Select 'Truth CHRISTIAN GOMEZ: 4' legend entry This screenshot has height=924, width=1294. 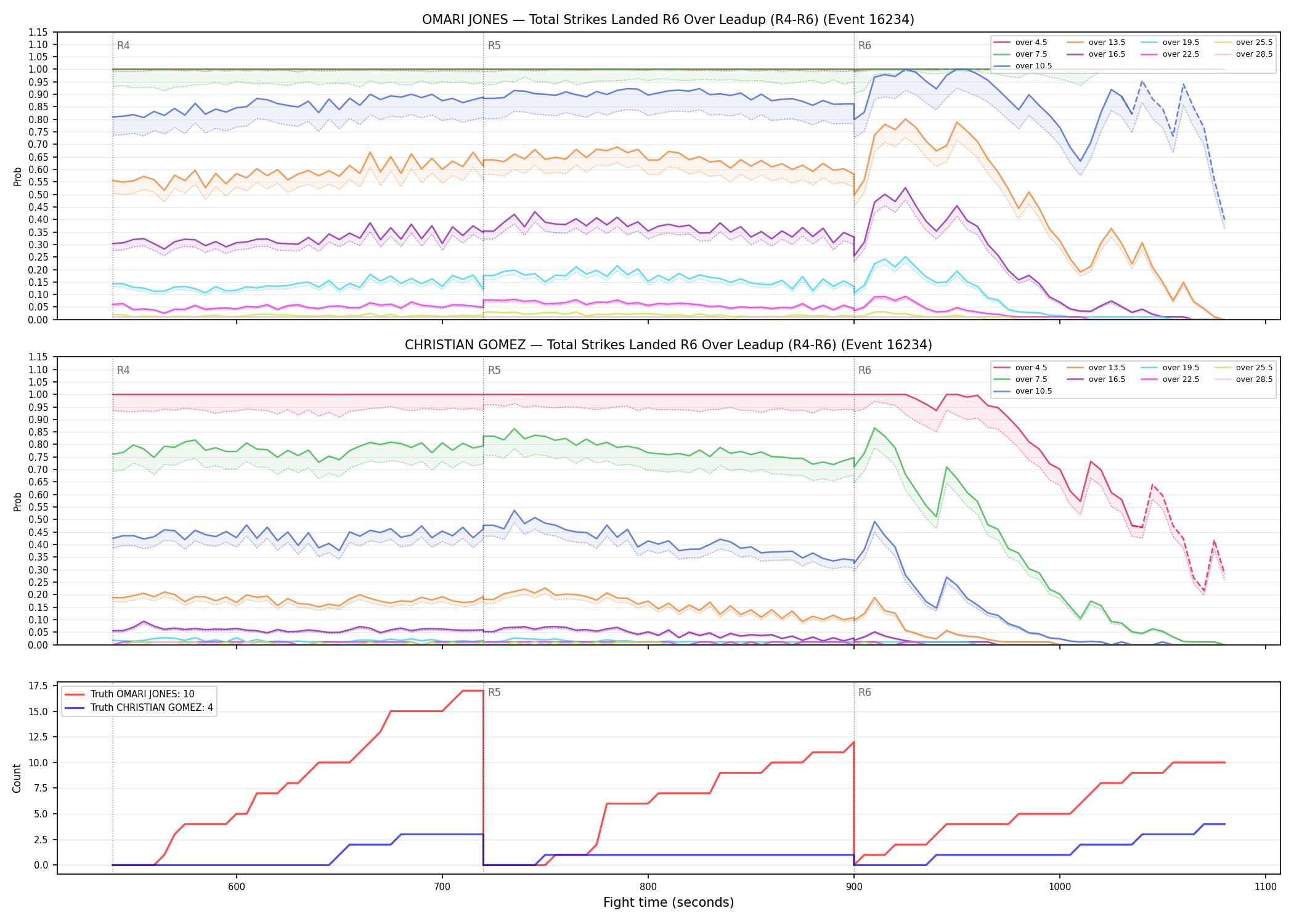152,708
